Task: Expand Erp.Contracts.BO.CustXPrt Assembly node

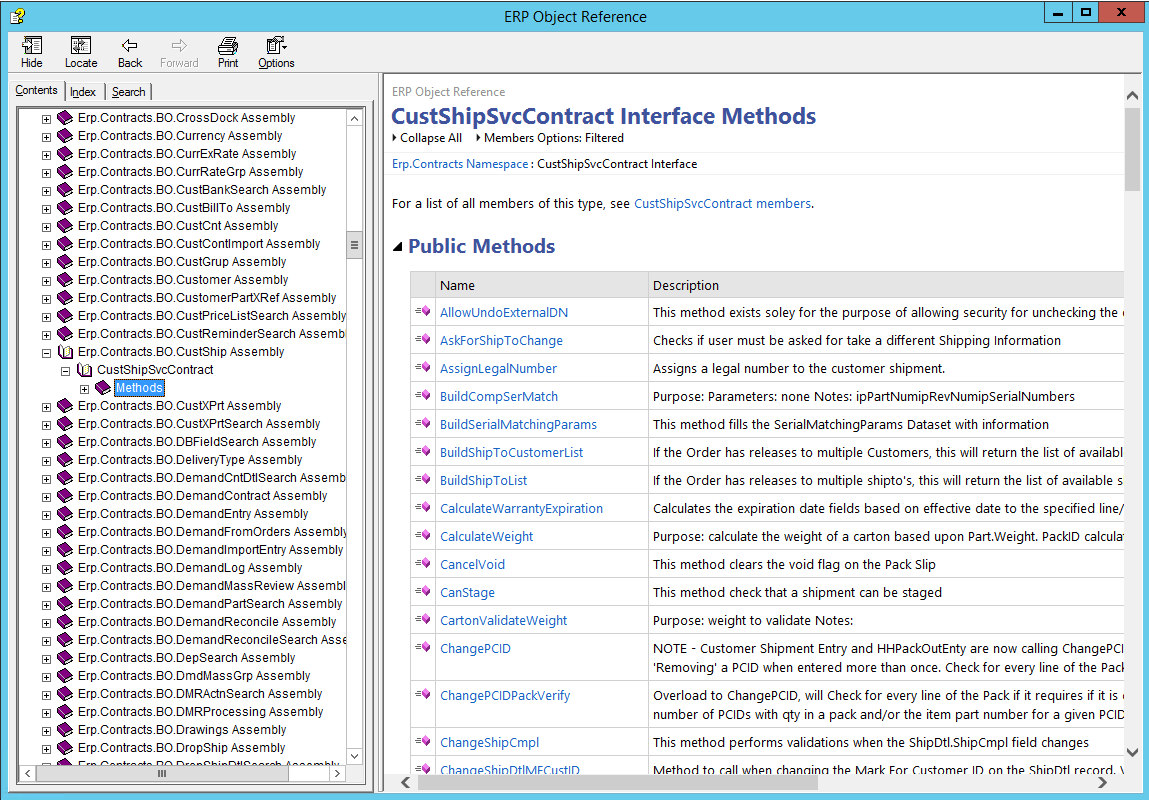Action: [x=46, y=407]
